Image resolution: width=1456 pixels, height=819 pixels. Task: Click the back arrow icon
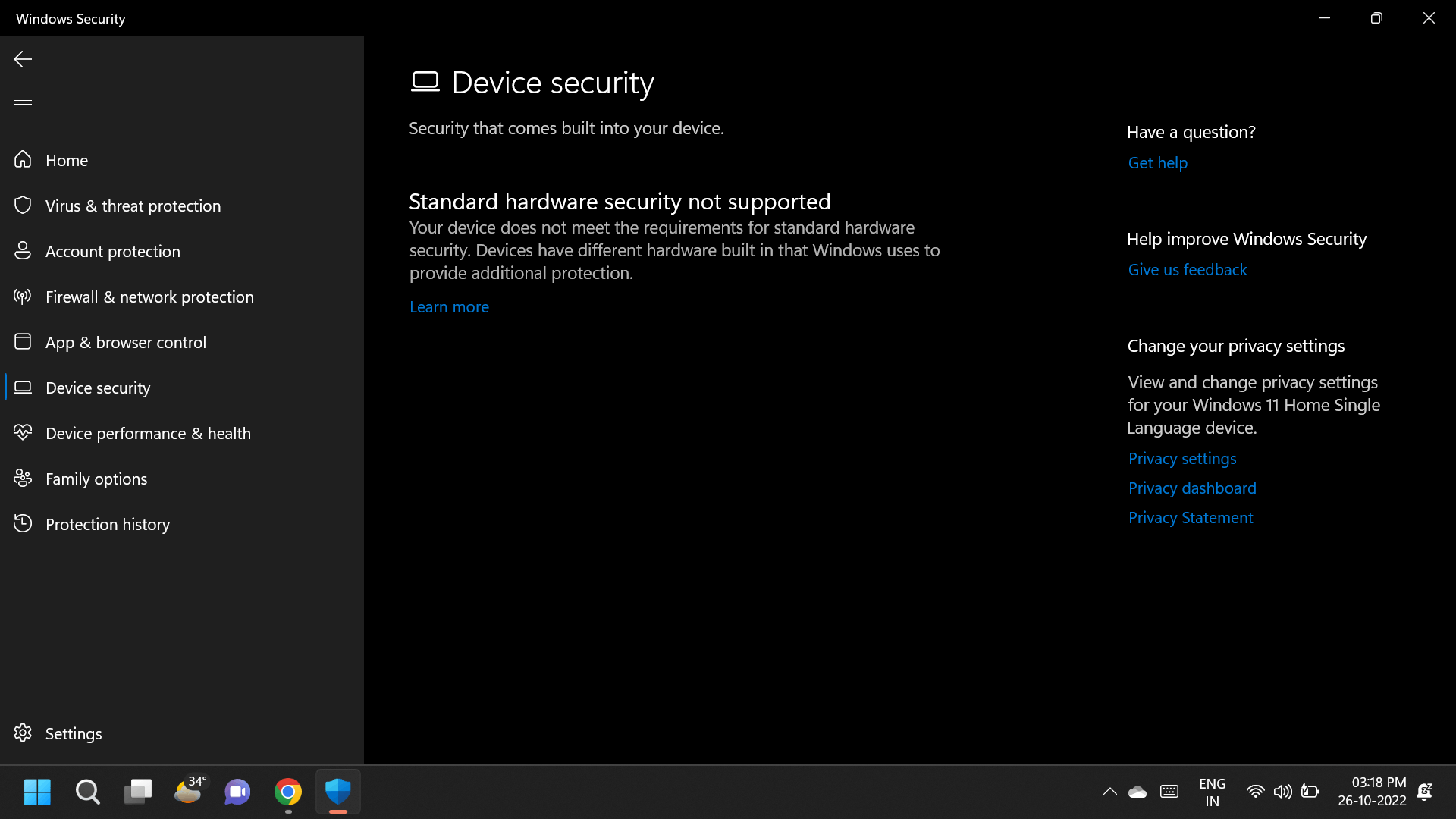[x=23, y=59]
